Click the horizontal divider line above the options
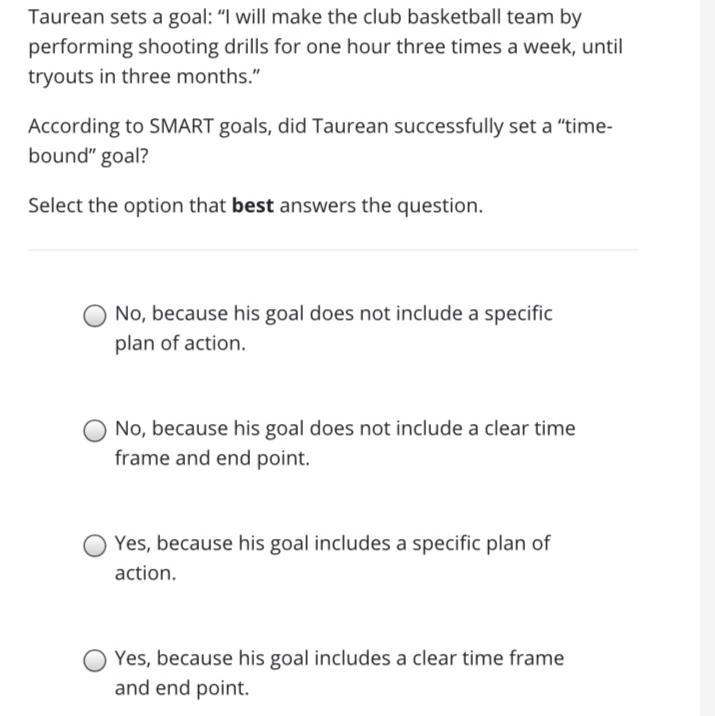The image size is (715, 716). click(x=333, y=250)
